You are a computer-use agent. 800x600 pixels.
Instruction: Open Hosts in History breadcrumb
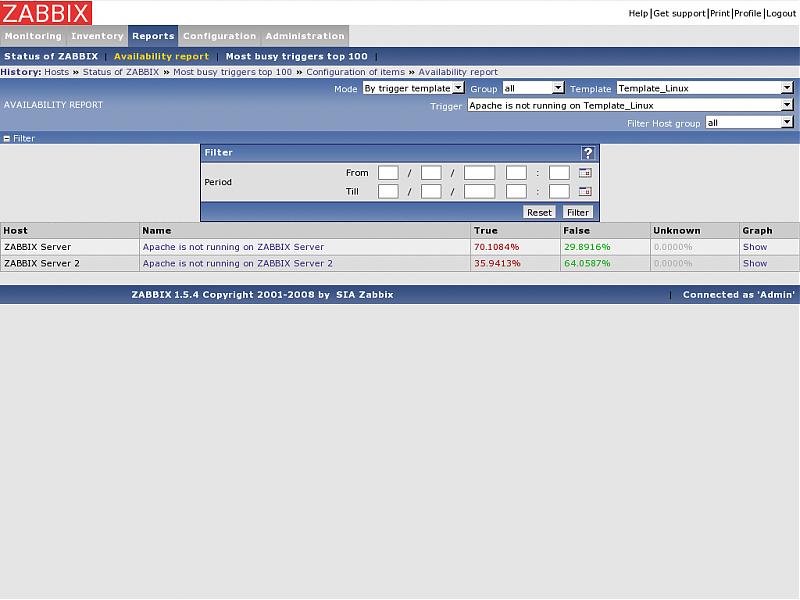[x=57, y=72]
